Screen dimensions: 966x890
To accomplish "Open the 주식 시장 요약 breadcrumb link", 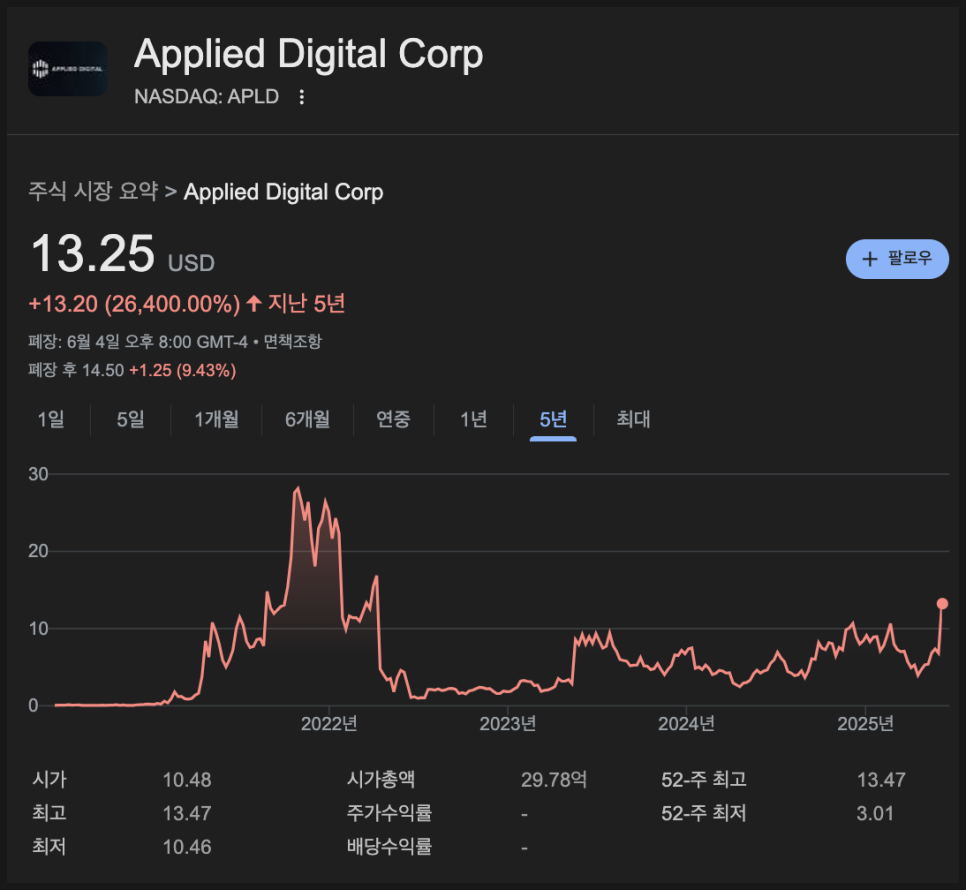I will click(x=93, y=192).
